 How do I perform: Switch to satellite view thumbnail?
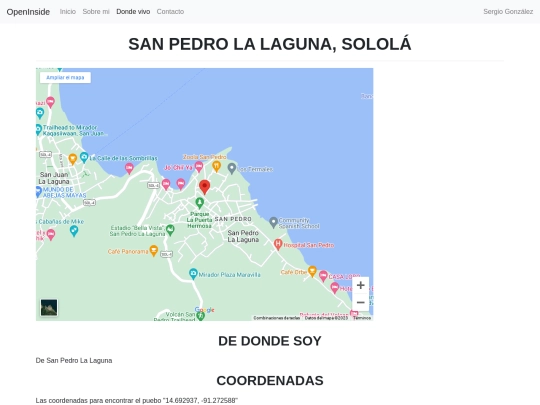coord(49,308)
